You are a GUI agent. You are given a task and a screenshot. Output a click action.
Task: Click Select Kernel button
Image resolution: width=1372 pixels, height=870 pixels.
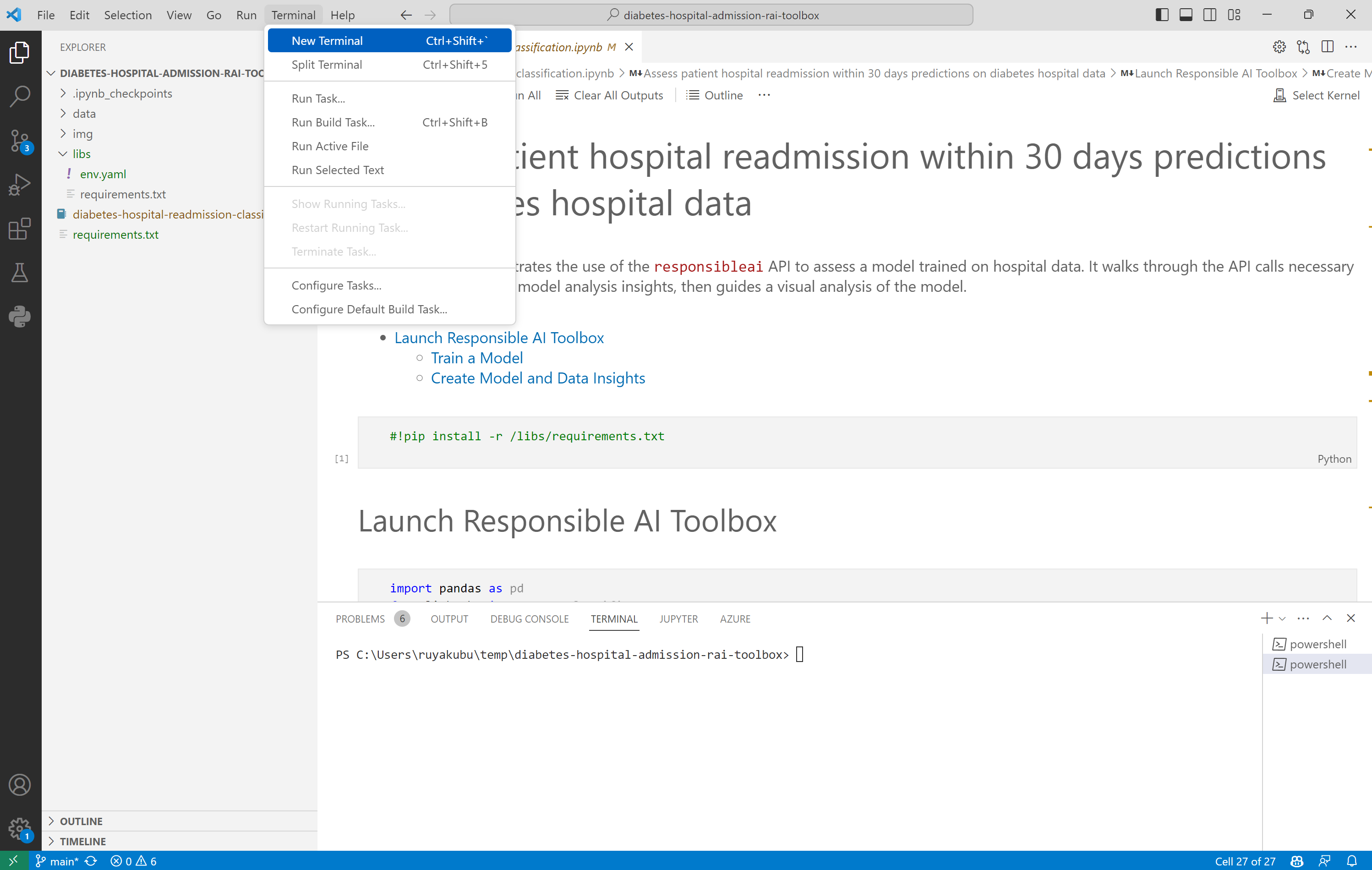pos(1317,95)
